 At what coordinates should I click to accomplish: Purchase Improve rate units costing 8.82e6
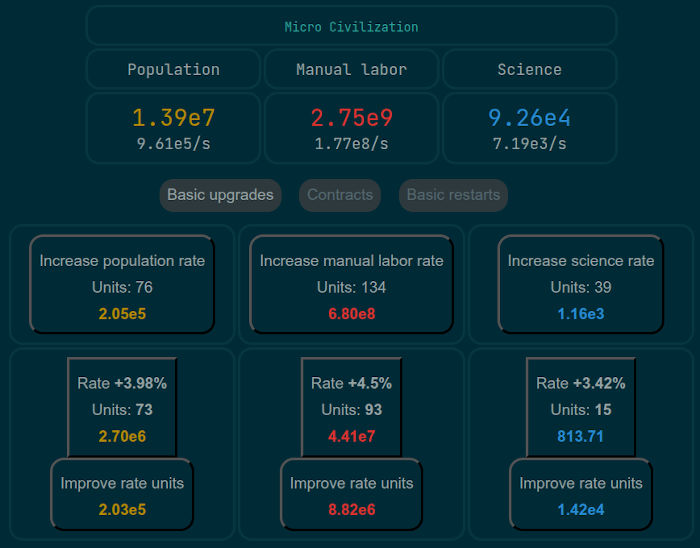351,494
